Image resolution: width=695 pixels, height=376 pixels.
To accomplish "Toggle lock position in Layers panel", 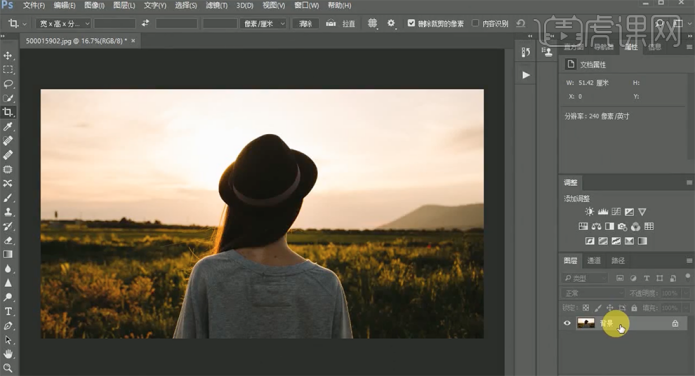I will [x=610, y=308].
